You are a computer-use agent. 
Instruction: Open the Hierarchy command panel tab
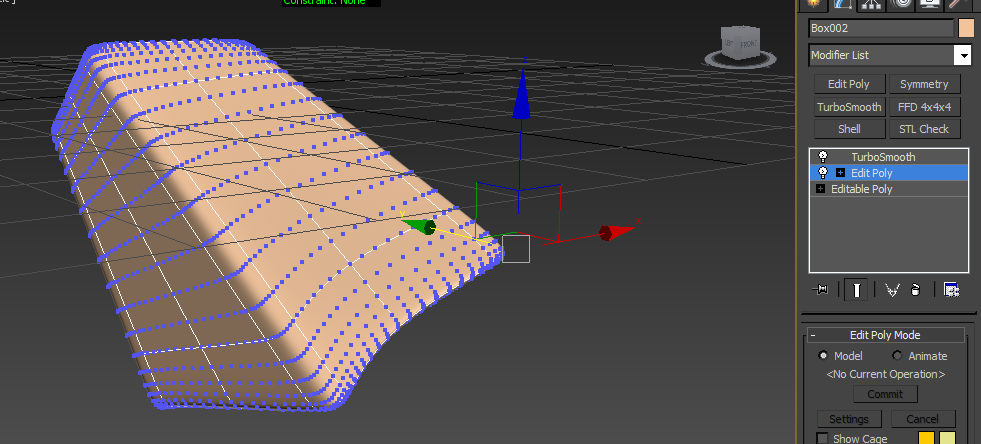coord(872,4)
